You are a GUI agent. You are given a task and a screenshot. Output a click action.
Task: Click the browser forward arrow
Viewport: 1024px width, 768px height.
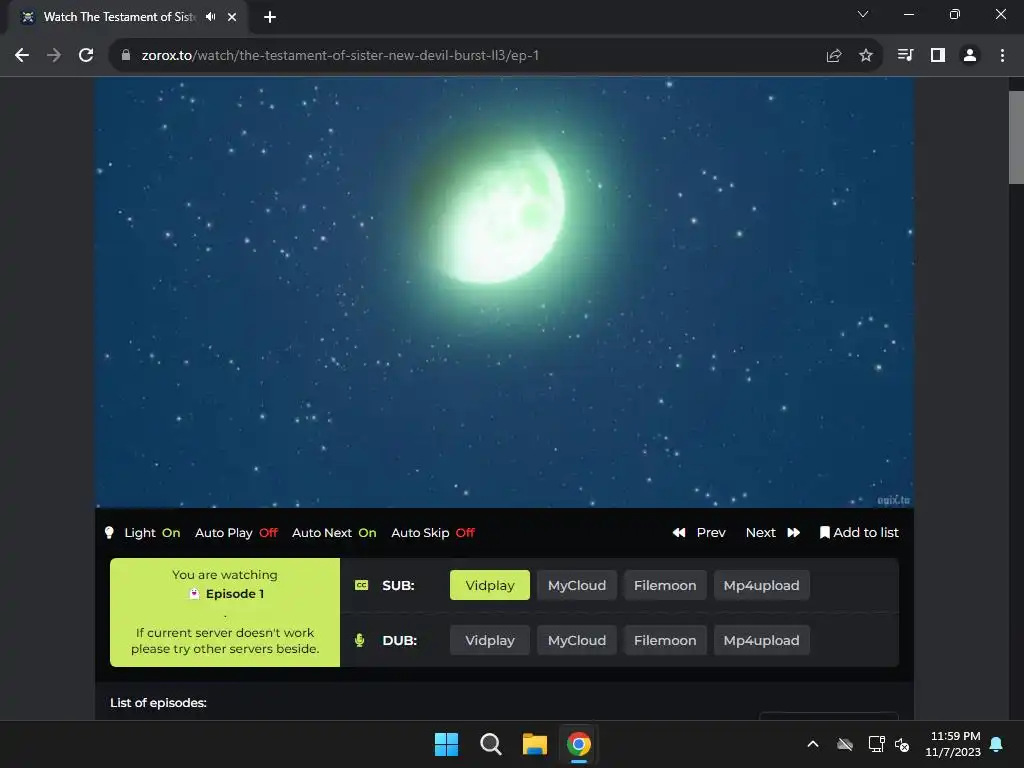click(54, 56)
